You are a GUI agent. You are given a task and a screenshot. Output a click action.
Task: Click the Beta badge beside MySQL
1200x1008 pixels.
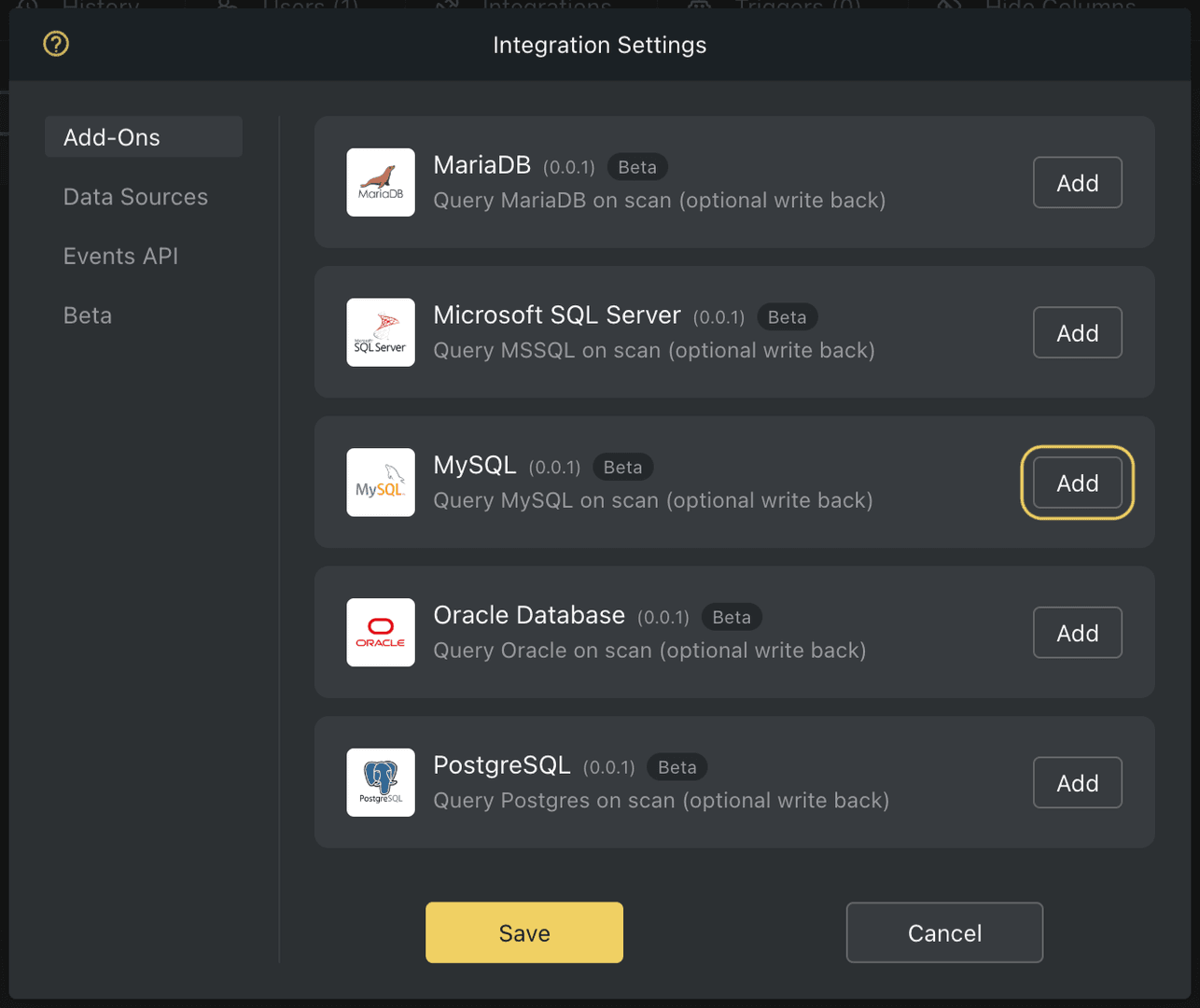(x=622, y=467)
